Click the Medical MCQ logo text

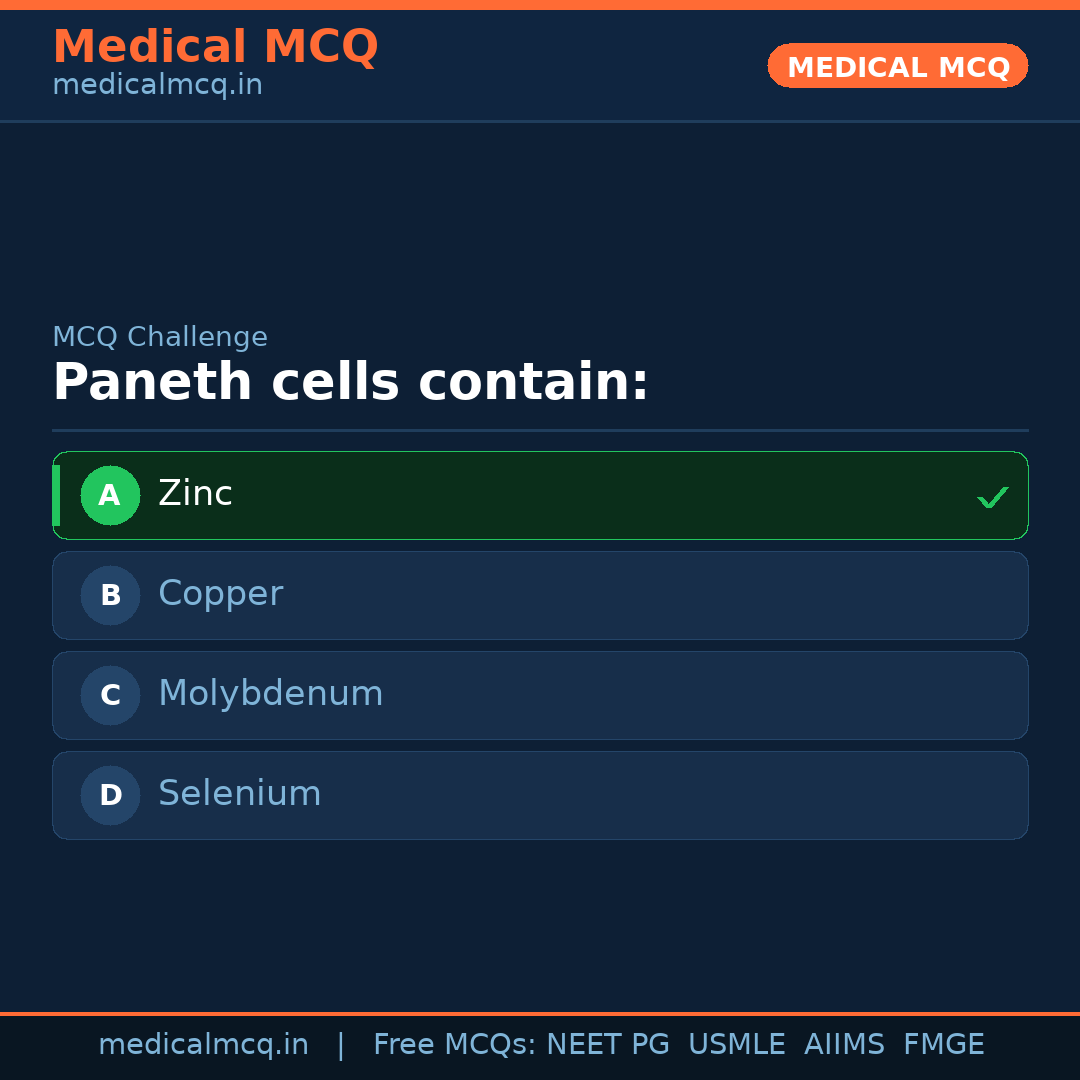pos(215,46)
